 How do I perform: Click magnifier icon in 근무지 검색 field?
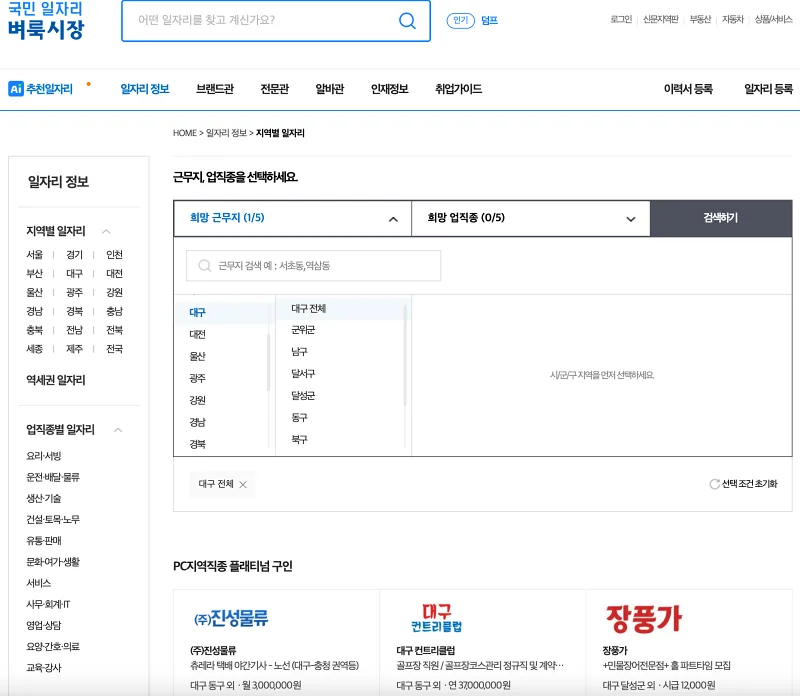(205, 265)
